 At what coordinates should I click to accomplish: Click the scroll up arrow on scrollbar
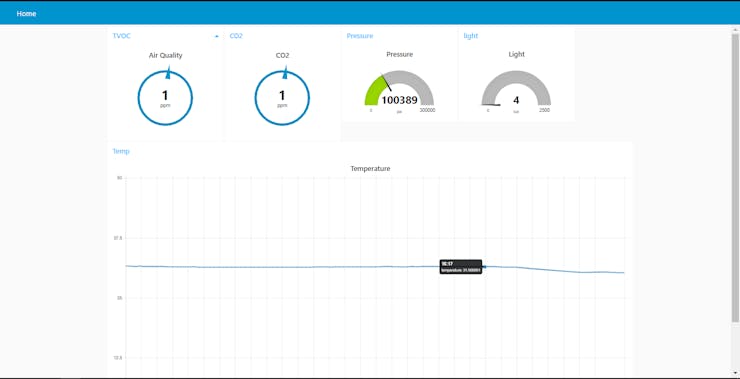(735, 30)
